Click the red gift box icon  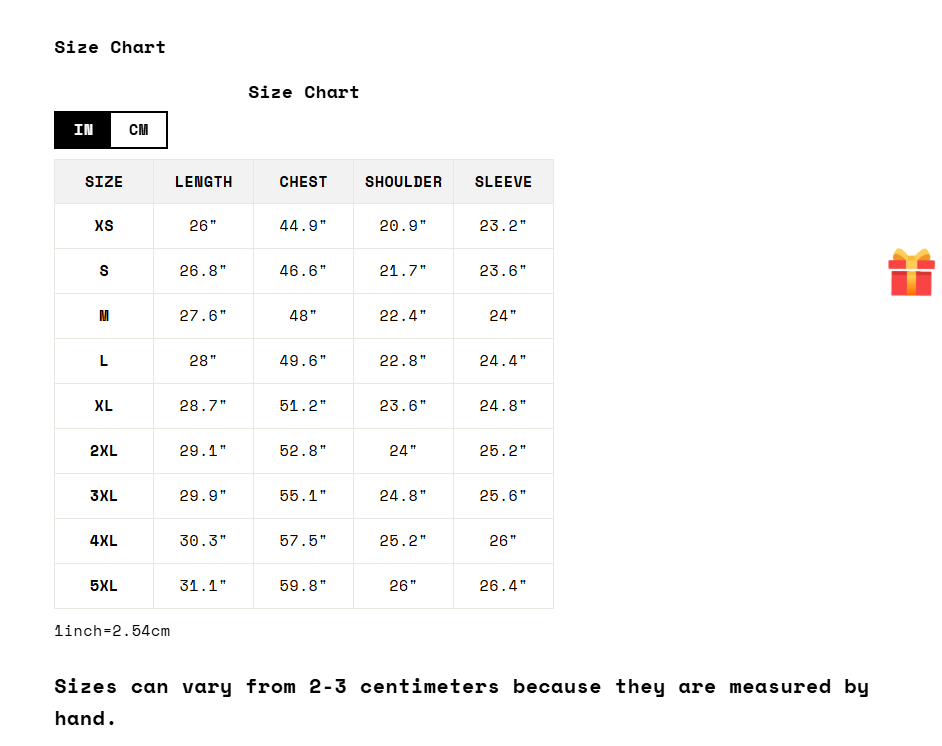911,272
